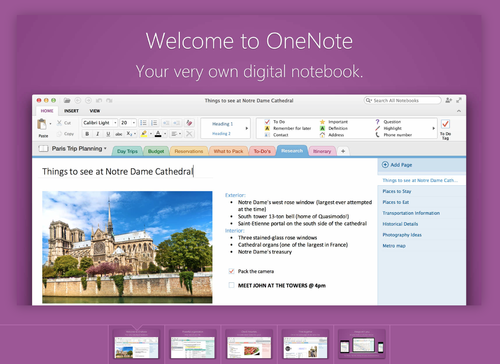The height and width of the screenshot is (364, 500).
Task: Expand the heading styles gallery arrow
Action: (247, 128)
